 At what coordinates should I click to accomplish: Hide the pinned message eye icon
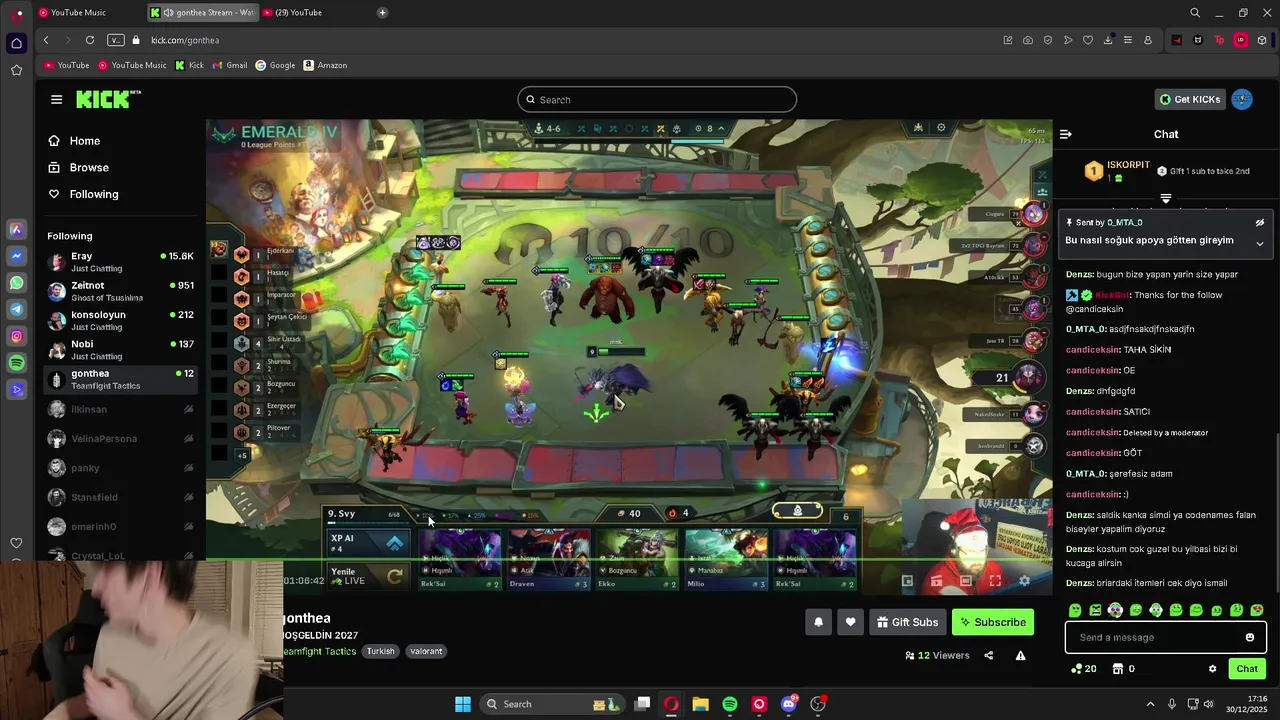1260,223
